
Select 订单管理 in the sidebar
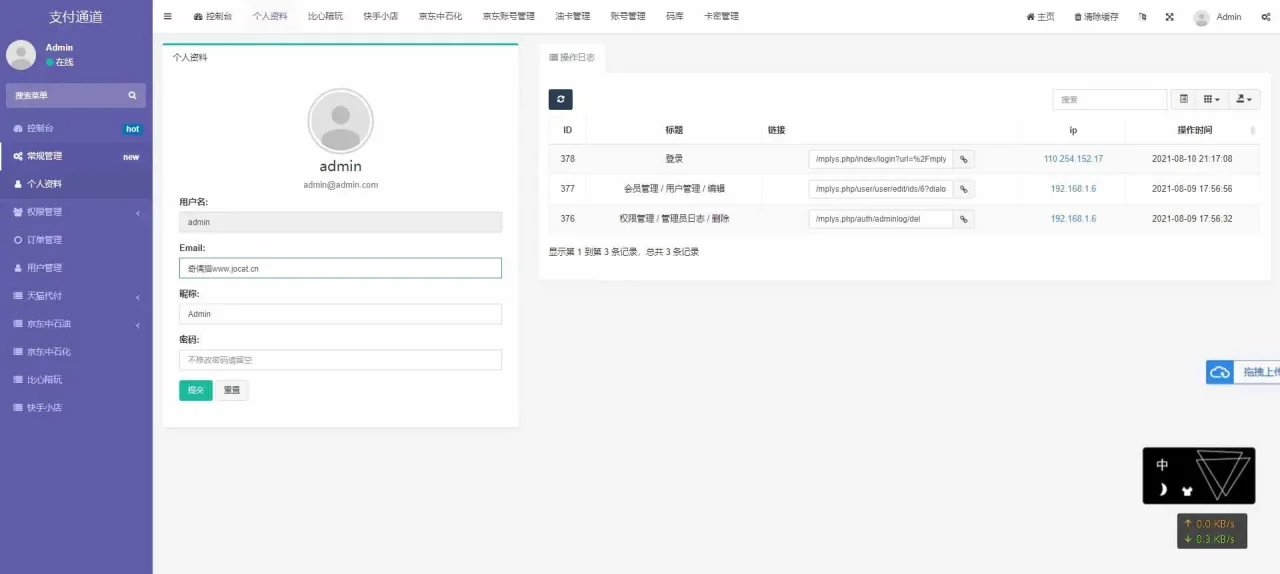[x=44, y=240]
